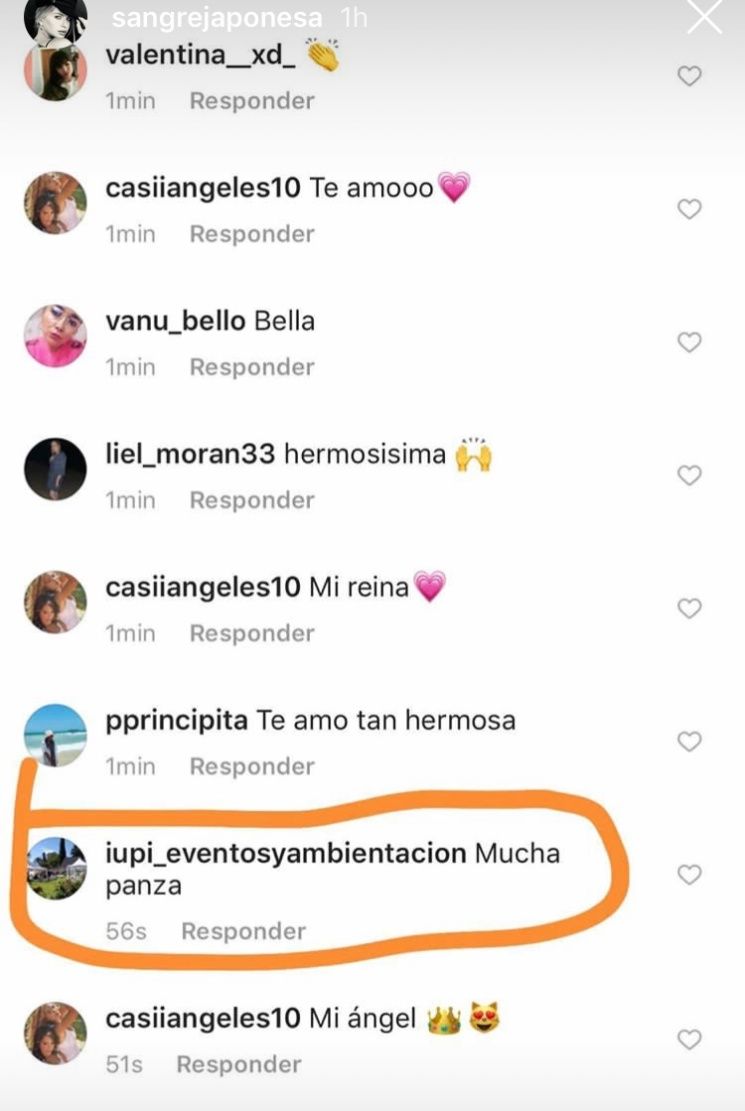Reply to pprincipita's comment
Screen dimensions: 745x1111
(x=252, y=766)
